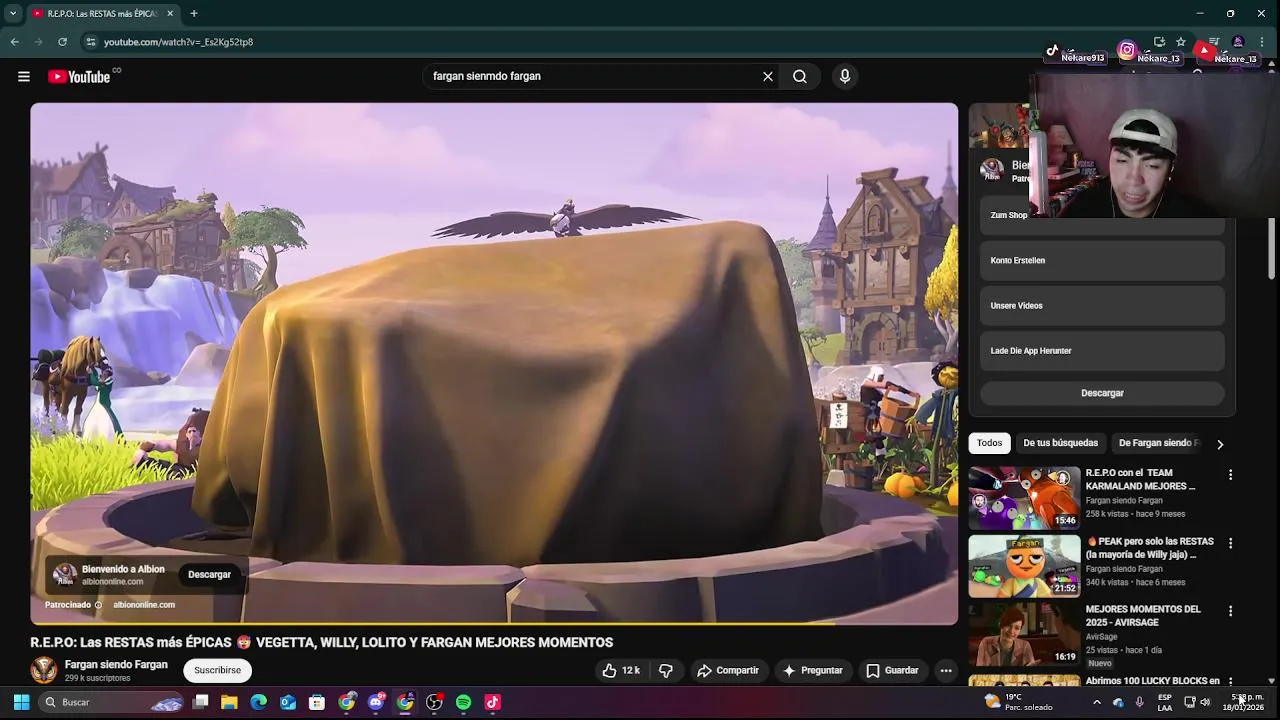This screenshot has height=720, width=1280.
Task: Close the R.E.P.O YouTube tab
Action: [170, 14]
